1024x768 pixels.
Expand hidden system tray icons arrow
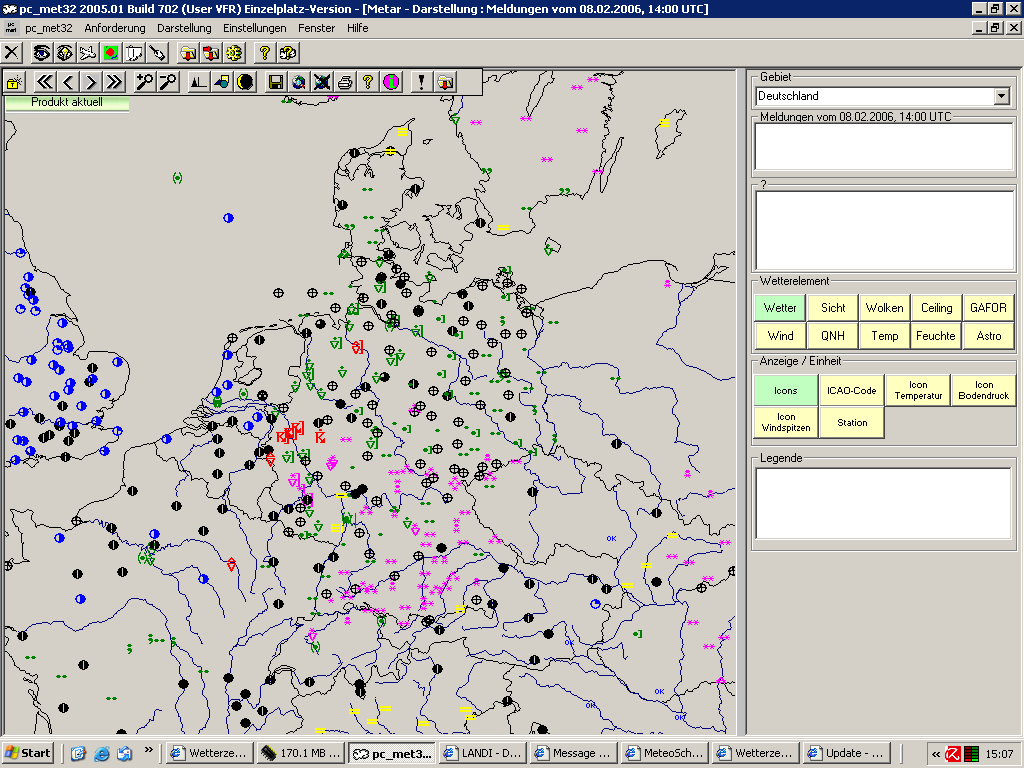[936, 753]
